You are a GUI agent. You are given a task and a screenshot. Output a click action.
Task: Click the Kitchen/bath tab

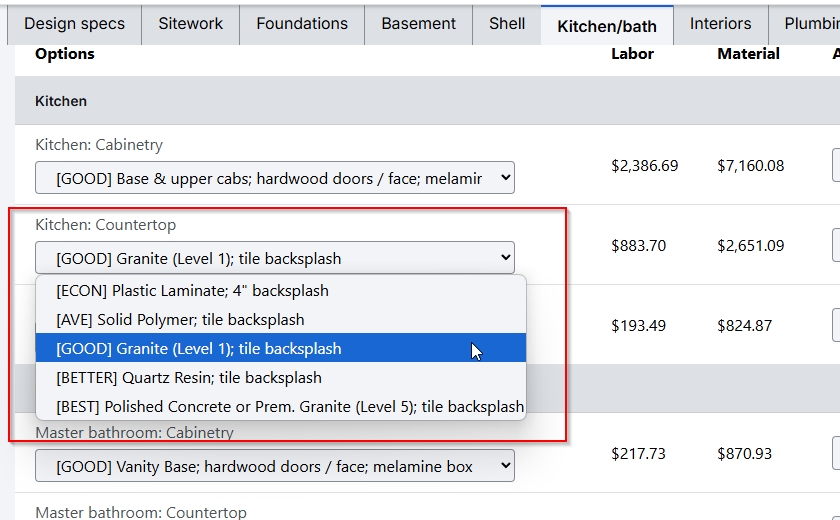click(607, 26)
